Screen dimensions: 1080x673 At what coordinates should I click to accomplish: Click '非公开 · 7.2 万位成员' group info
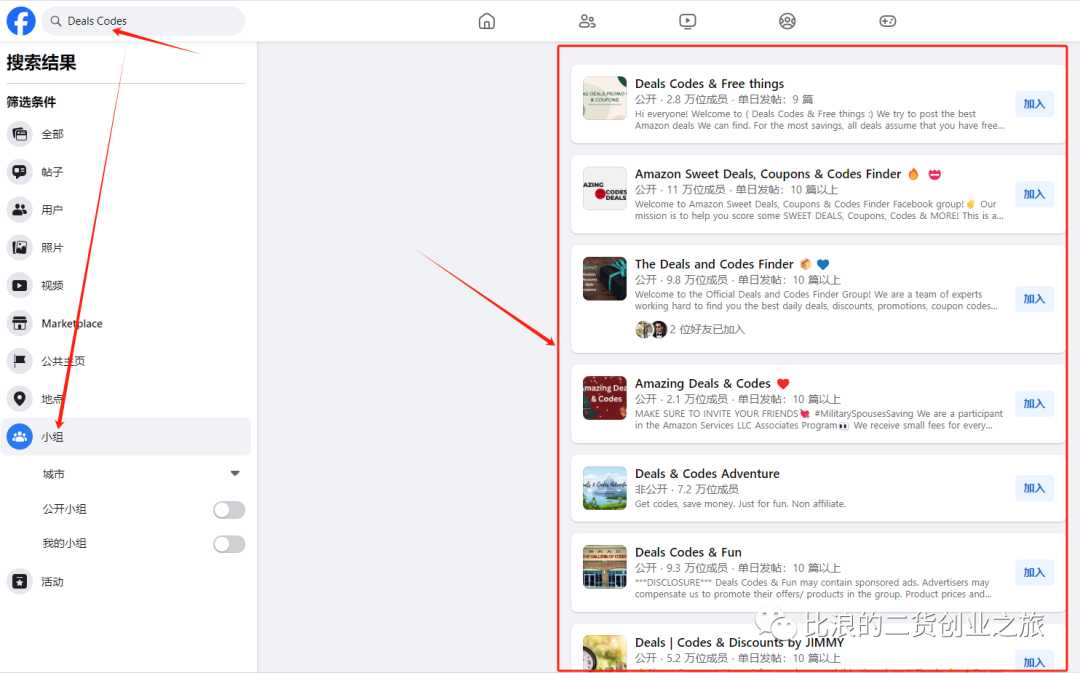click(x=687, y=489)
